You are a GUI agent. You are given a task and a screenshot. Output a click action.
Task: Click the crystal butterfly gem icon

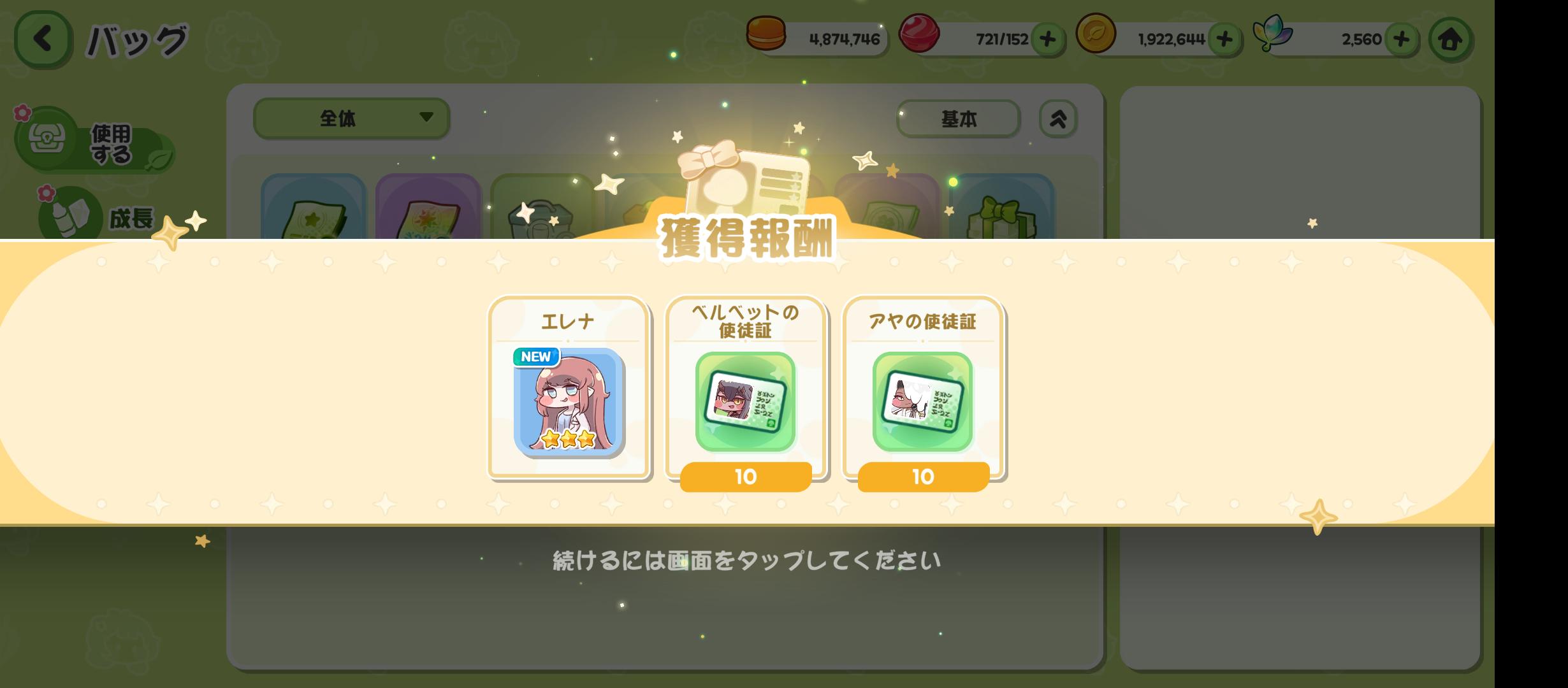click(1272, 33)
